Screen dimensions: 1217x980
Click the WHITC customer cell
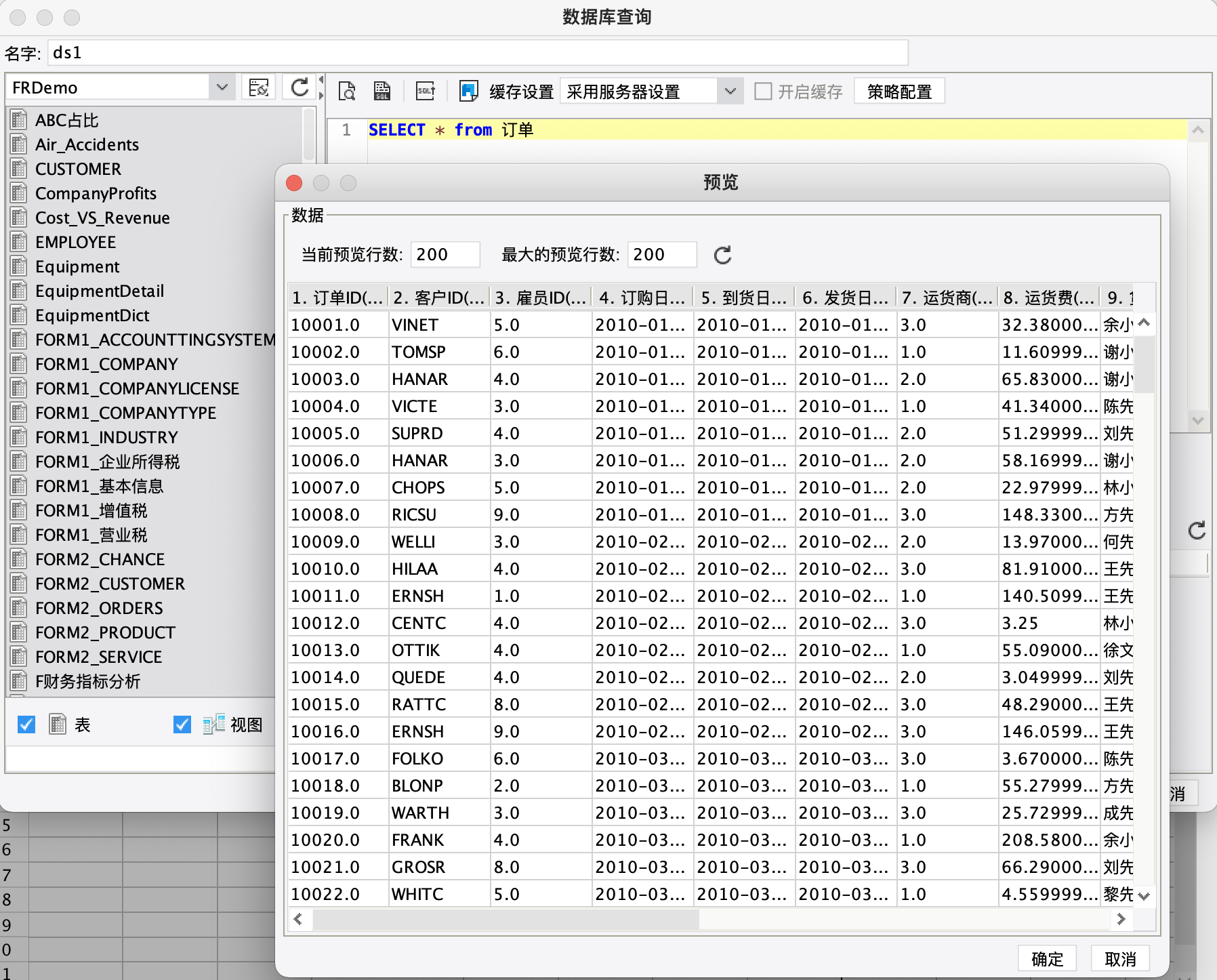pyautogui.click(x=439, y=894)
